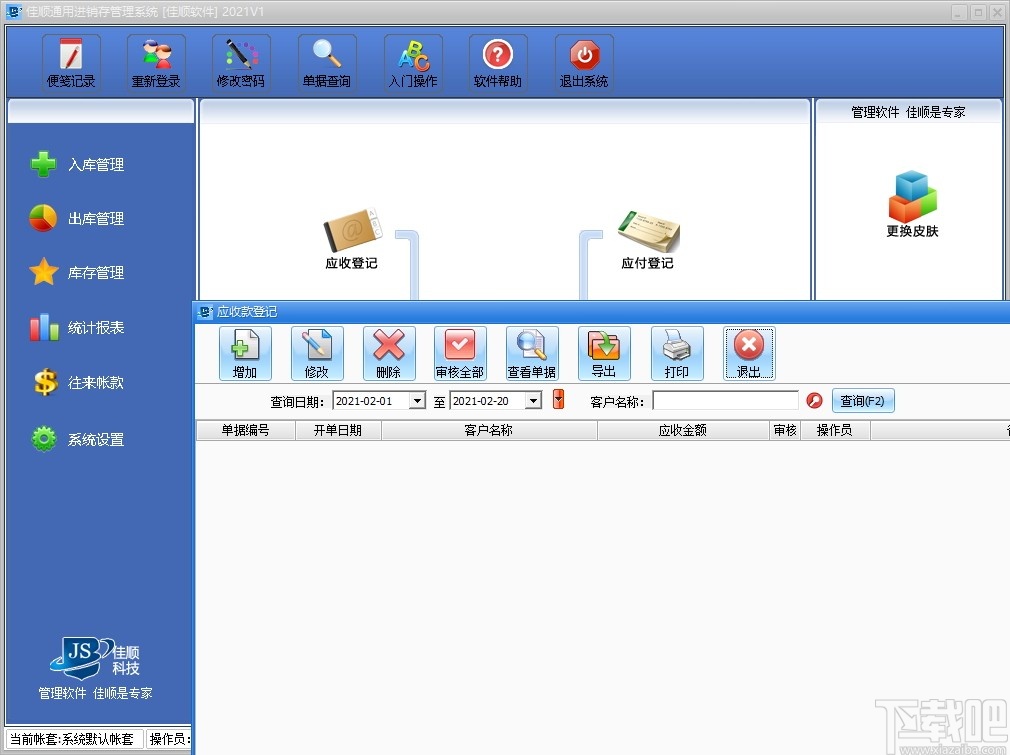This screenshot has width=1010, height=755.
Task: Click the 修改 edit button
Action: point(317,354)
